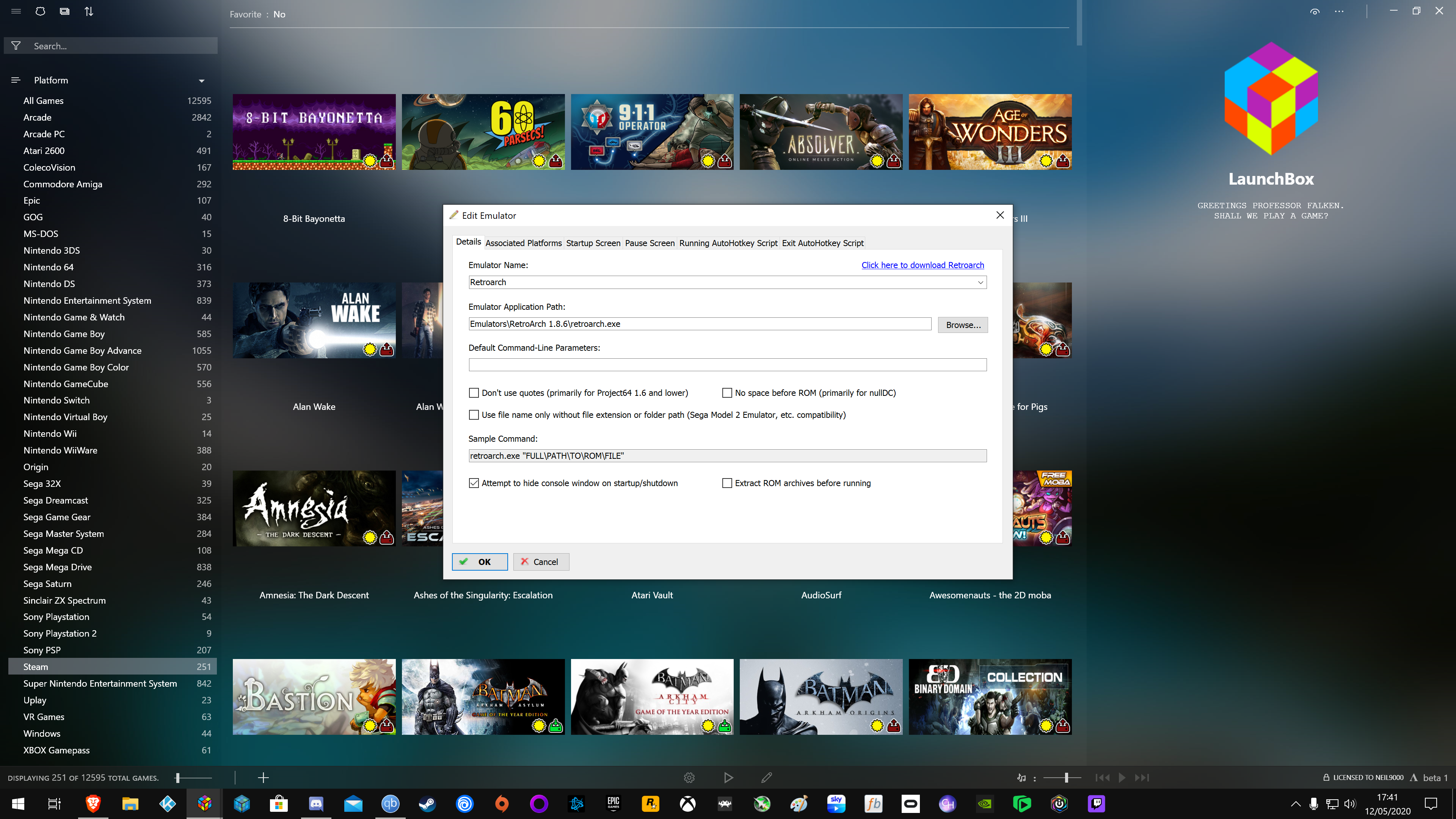Viewport: 1456px width, 819px height.
Task: Open the gear configure icon in bottom bar
Action: [689, 778]
